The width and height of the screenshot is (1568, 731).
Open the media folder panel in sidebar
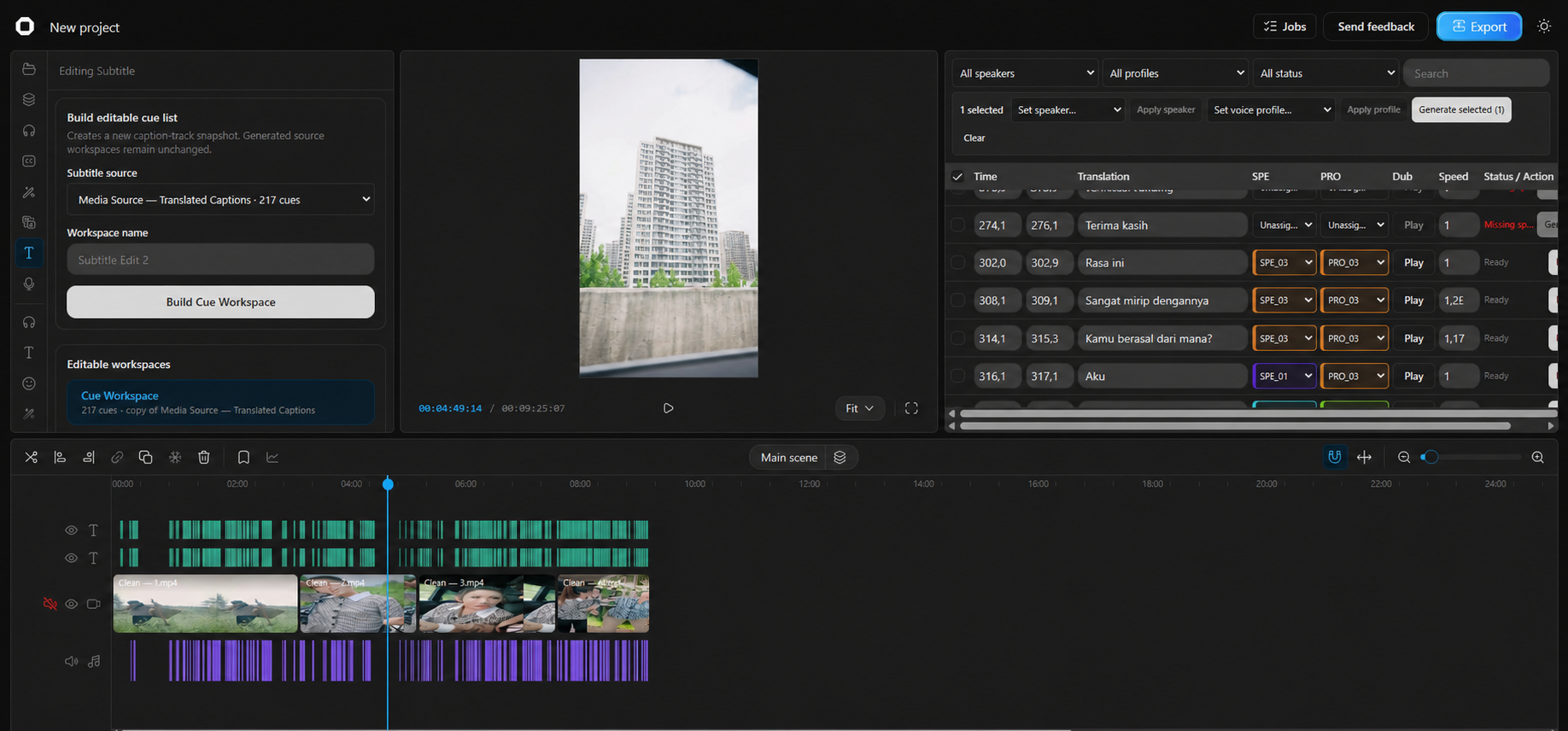(29, 68)
